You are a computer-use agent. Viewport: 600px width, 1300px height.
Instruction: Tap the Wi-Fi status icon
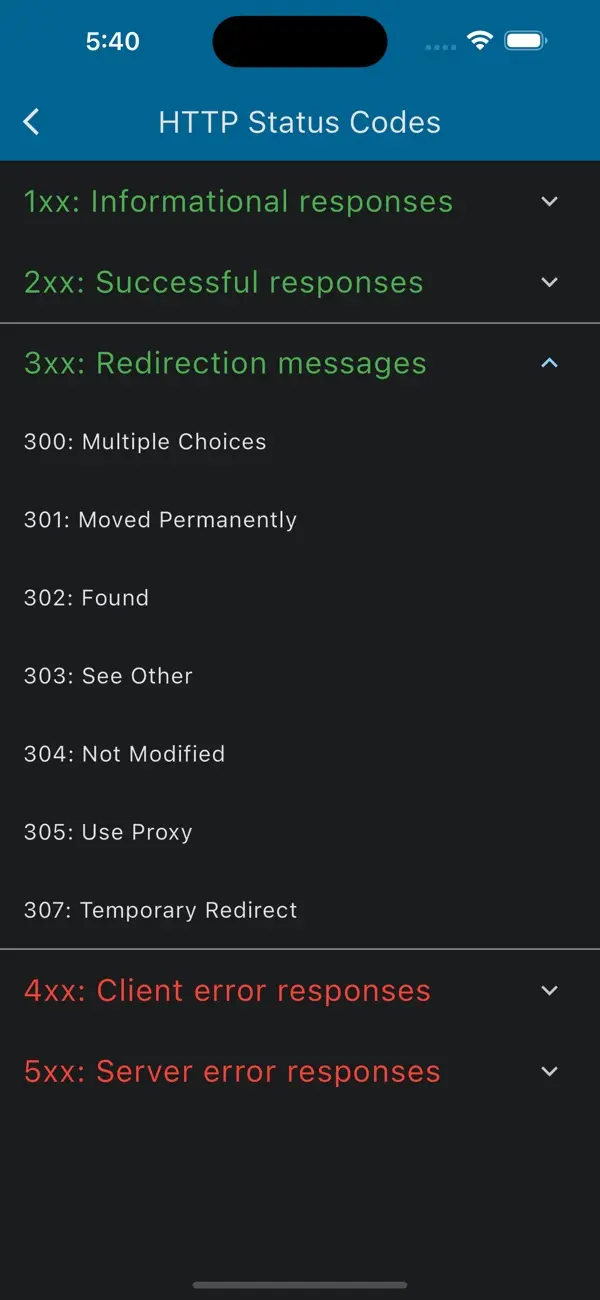coord(480,41)
